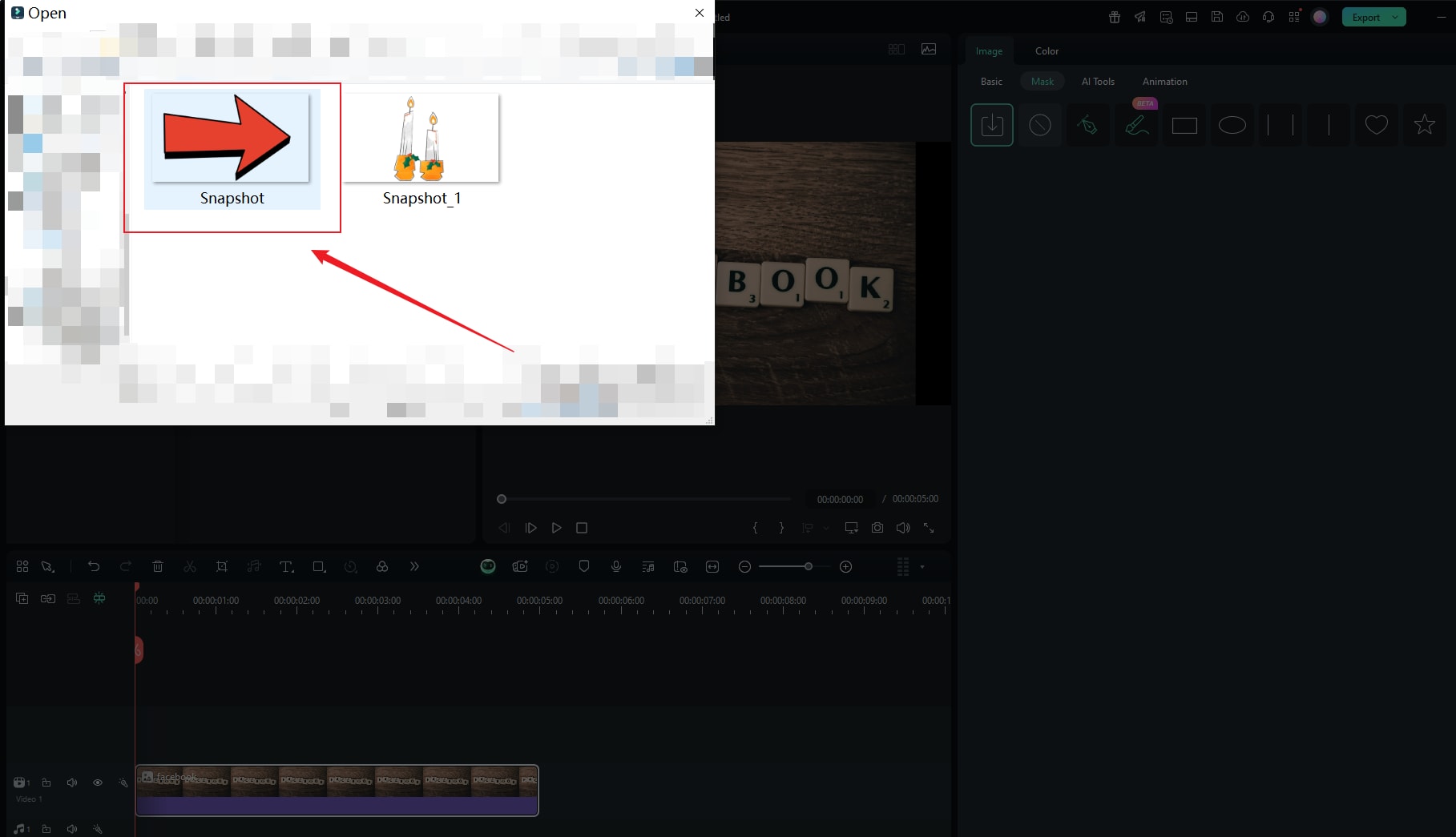Click the preview playback progress handle
Viewport: 1456px width, 837px height.
coord(502,499)
